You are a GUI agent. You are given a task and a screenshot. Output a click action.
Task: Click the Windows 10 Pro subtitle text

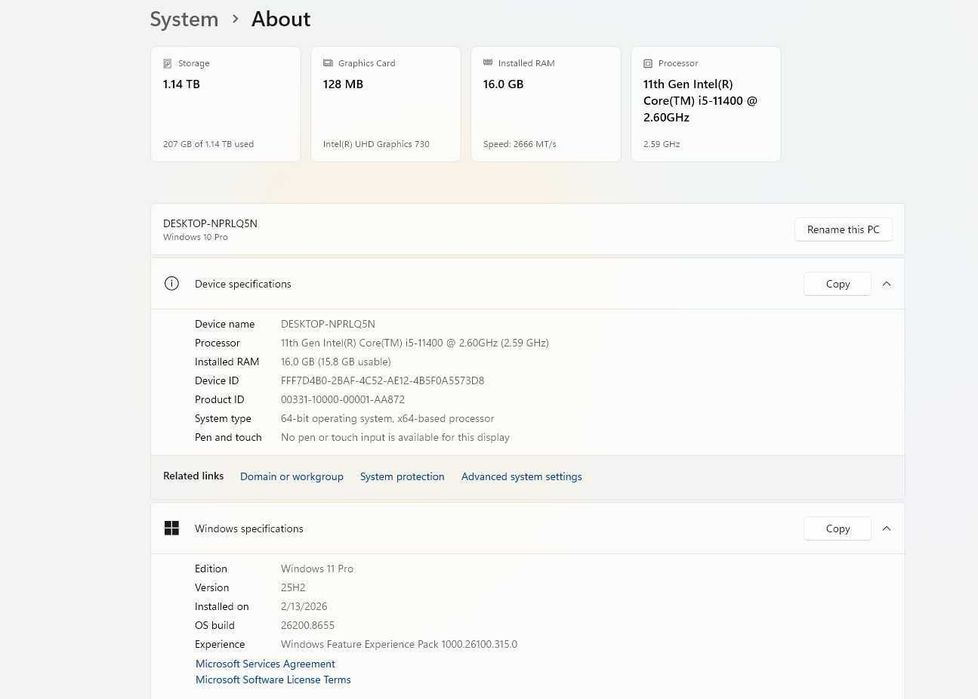[x=195, y=237]
